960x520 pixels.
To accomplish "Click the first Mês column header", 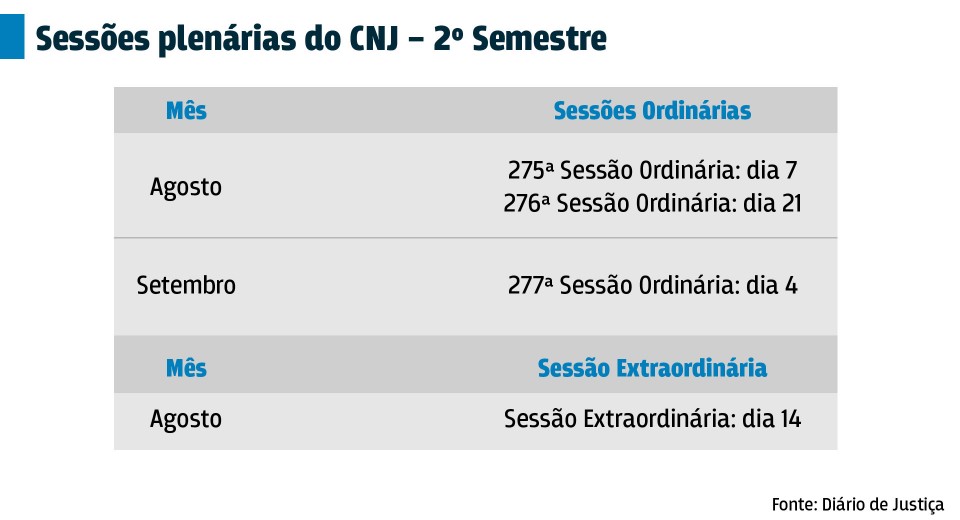I will point(186,111).
